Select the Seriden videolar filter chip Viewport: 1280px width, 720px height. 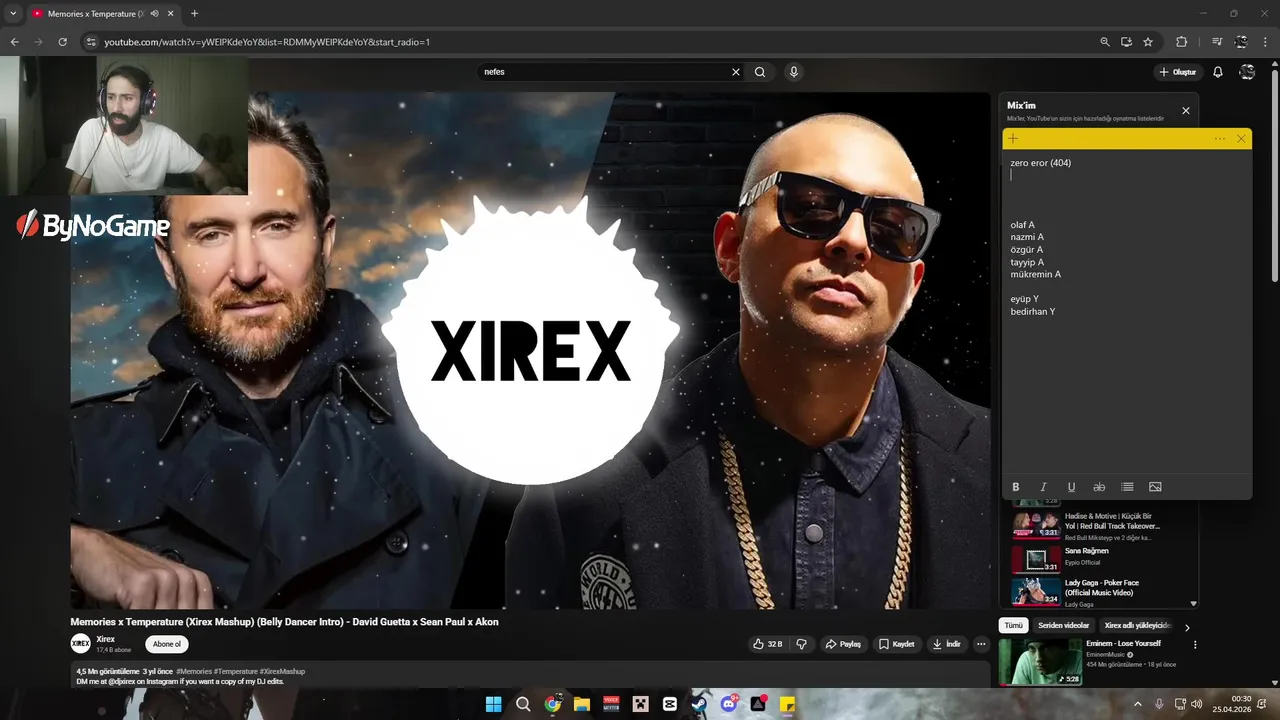tap(1063, 625)
